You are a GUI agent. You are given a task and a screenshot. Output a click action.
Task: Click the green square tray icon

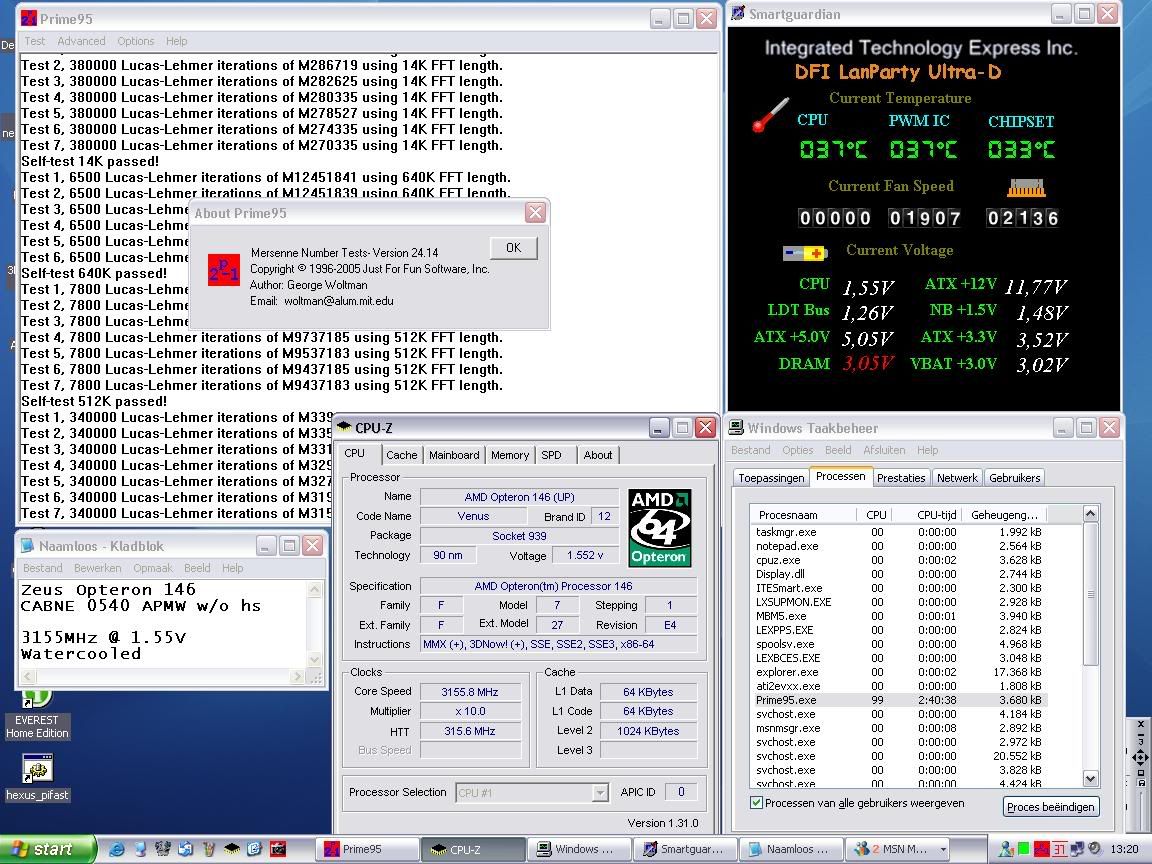(x=1023, y=849)
